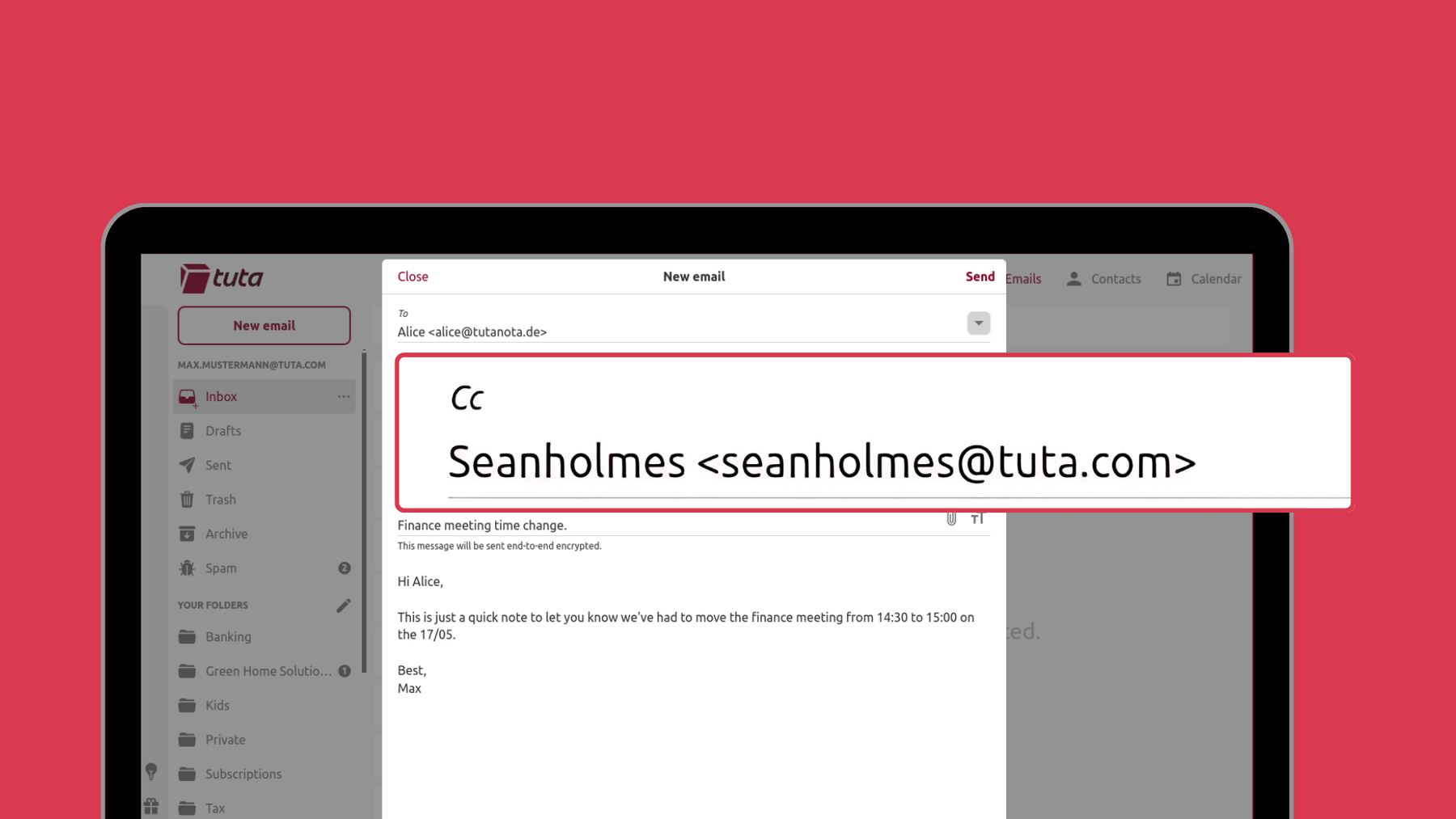Select the Trash folder
1456x819 pixels.
(x=265, y=500)
